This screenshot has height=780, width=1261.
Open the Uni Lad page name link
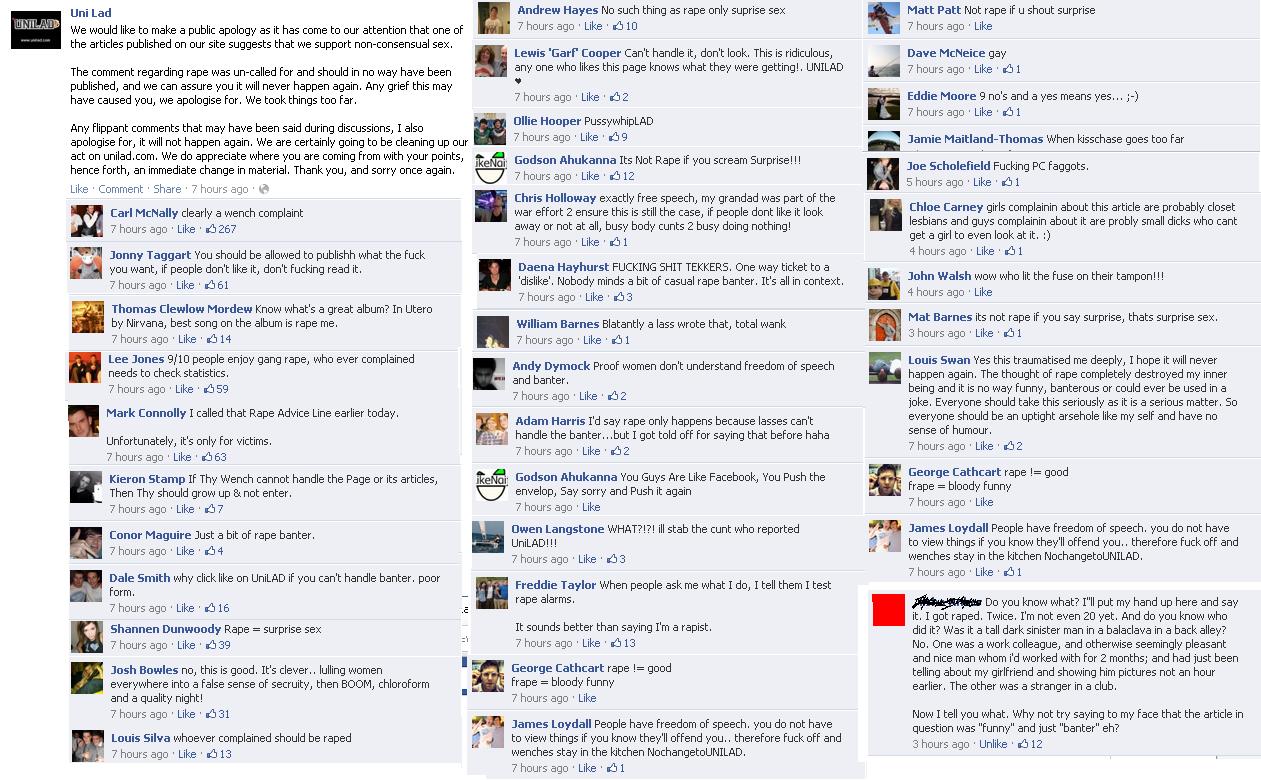91,13
